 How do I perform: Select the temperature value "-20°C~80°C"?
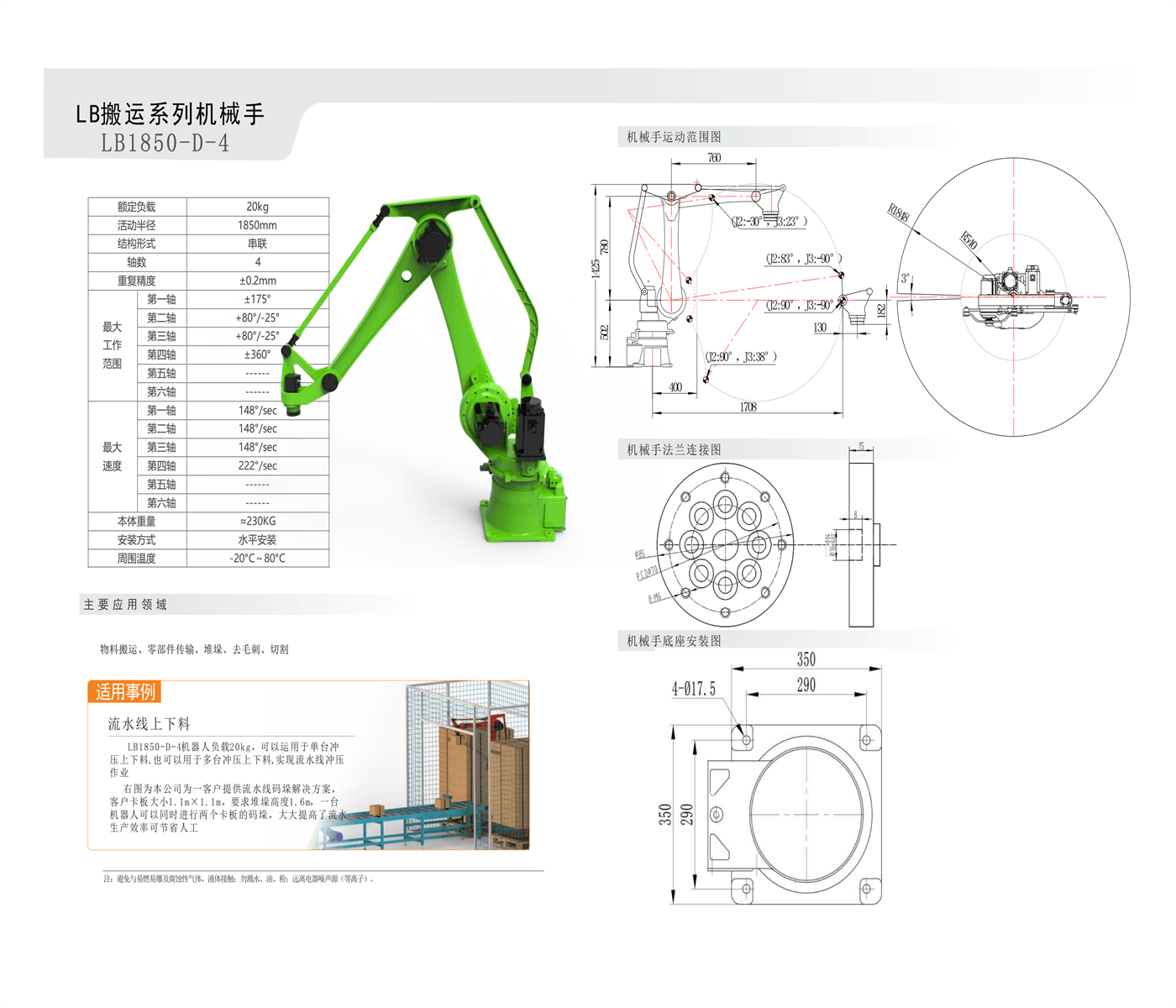pyautogui.click(x=258, y=558)
